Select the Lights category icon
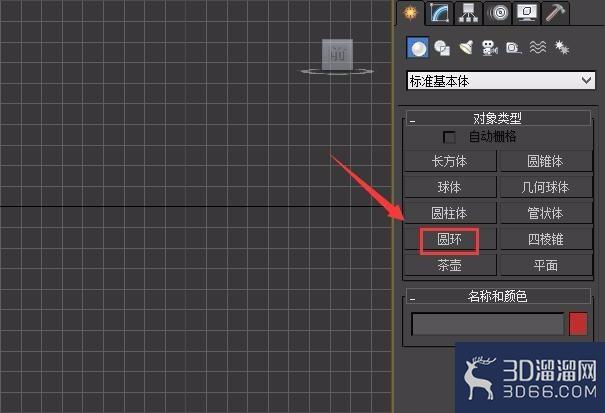Screen dimensions: 605x413 466,48
